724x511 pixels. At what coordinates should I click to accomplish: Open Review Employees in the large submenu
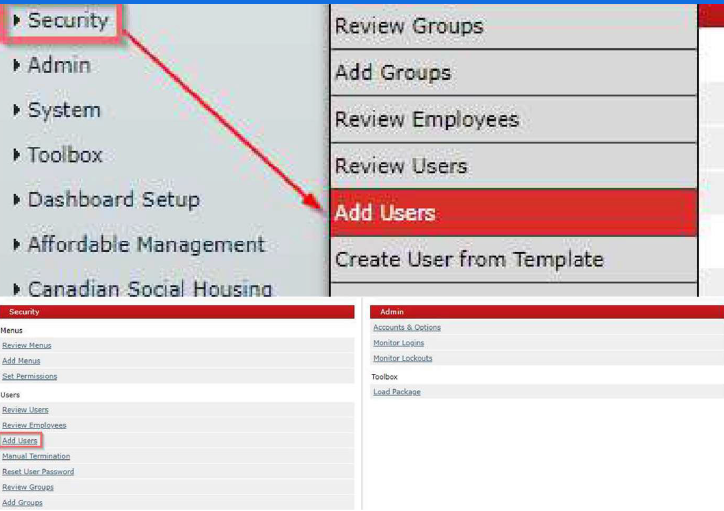pyautogui.click(x=426, y=120)
